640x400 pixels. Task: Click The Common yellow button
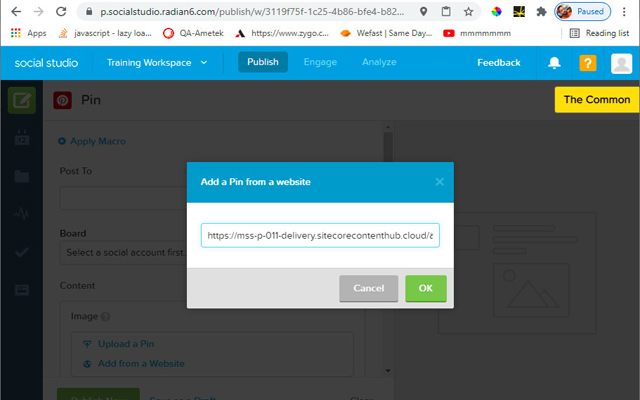point(597,100)
